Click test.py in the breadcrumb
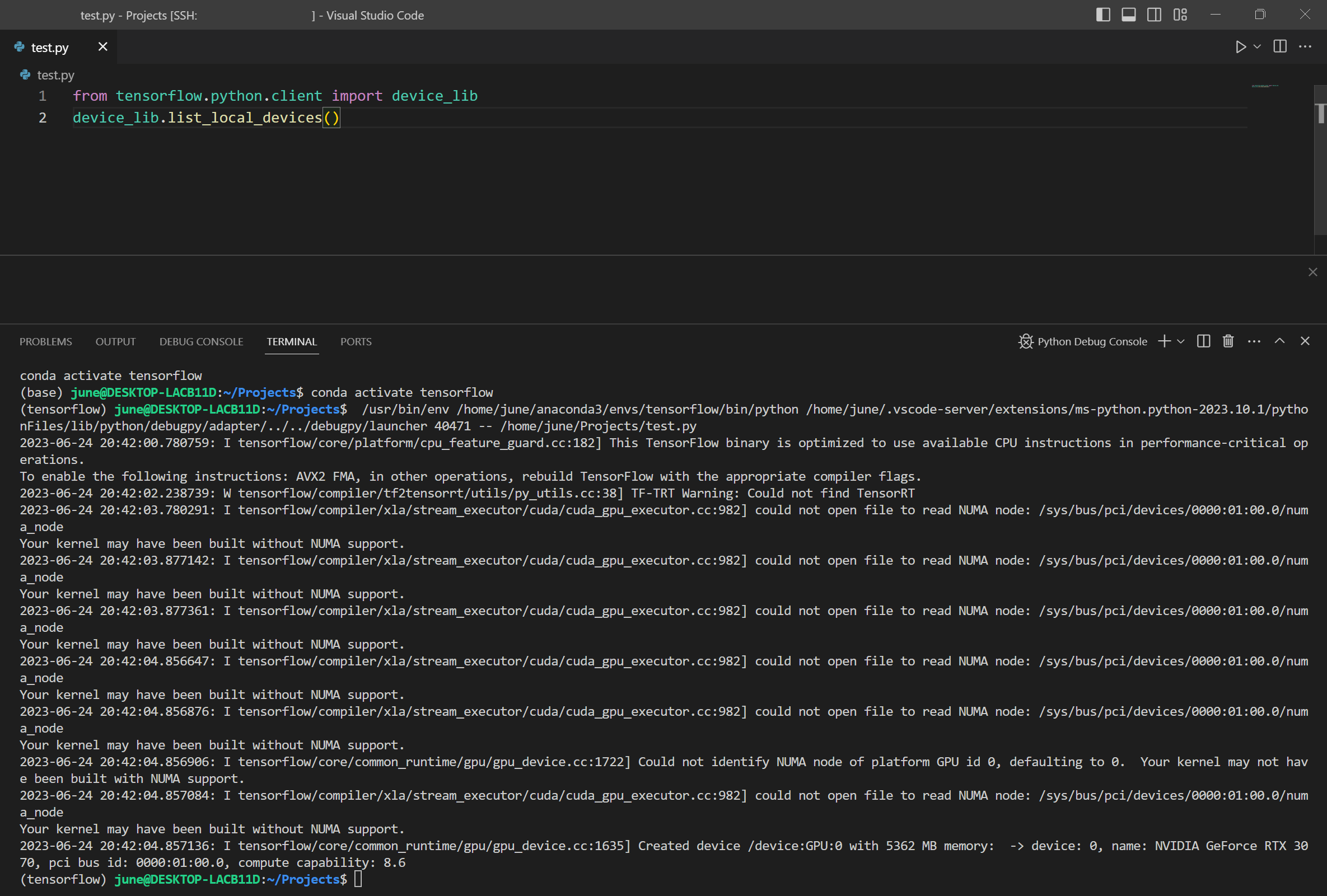 55,75
